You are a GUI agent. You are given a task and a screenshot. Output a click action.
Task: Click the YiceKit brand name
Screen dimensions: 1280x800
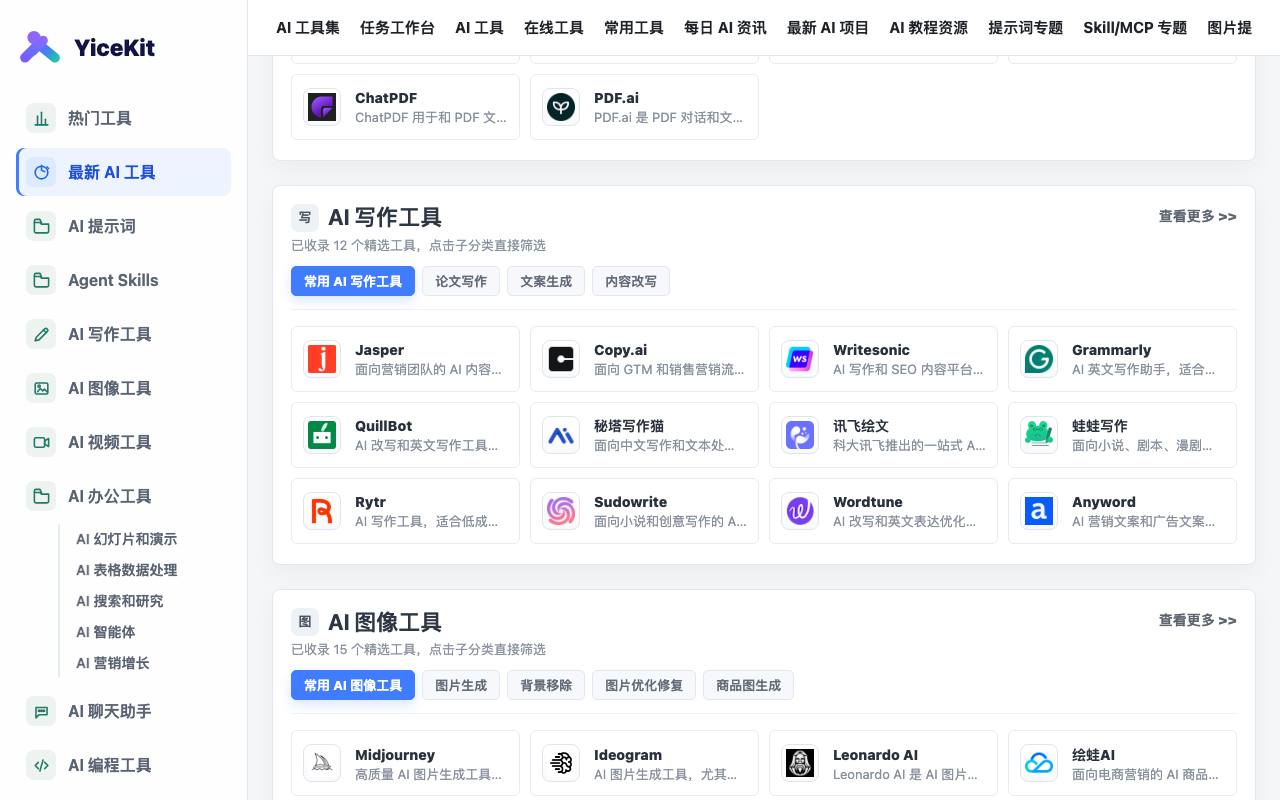[115, 47]
